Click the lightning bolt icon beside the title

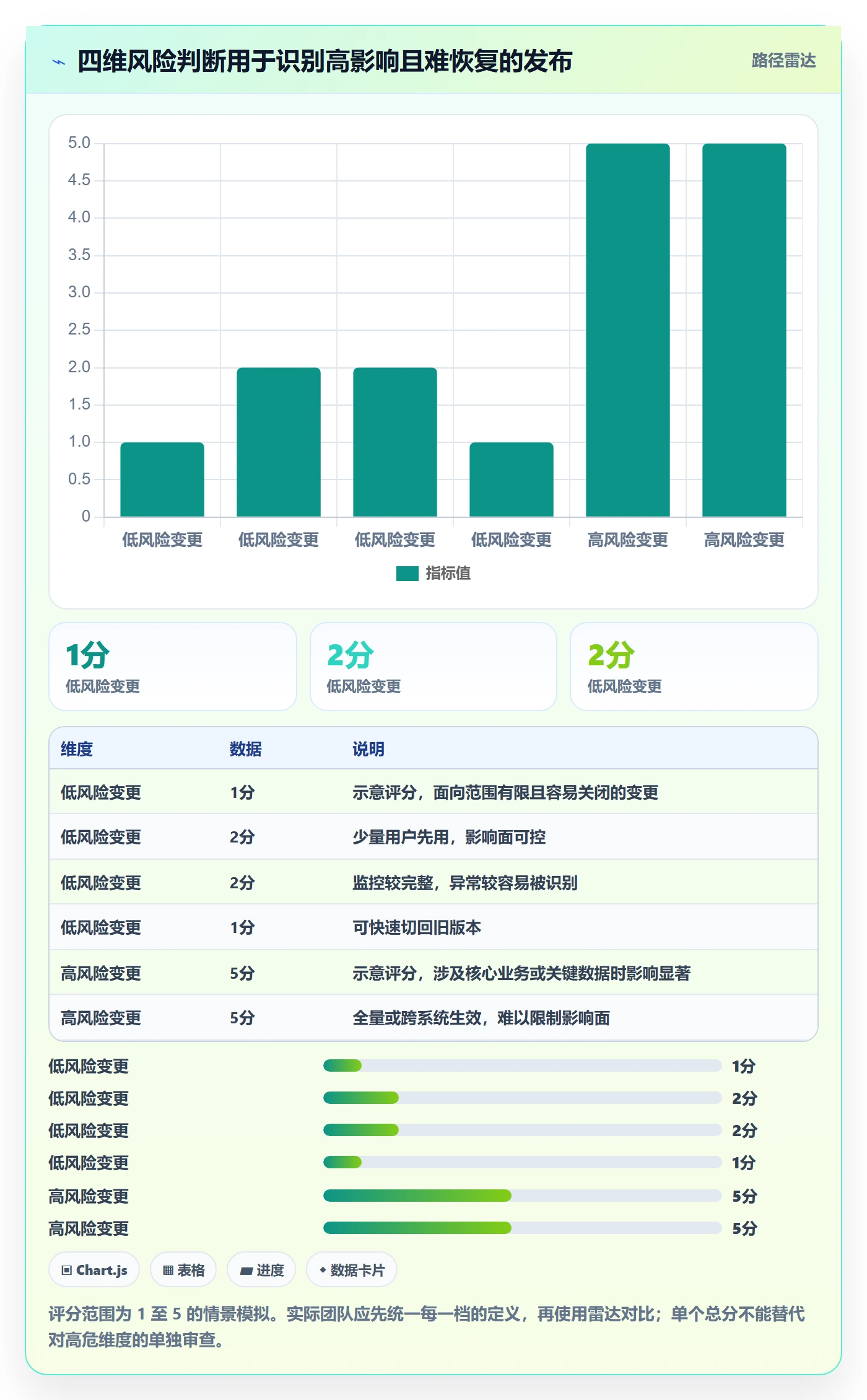pyautogui.click(x=59, y=62)
